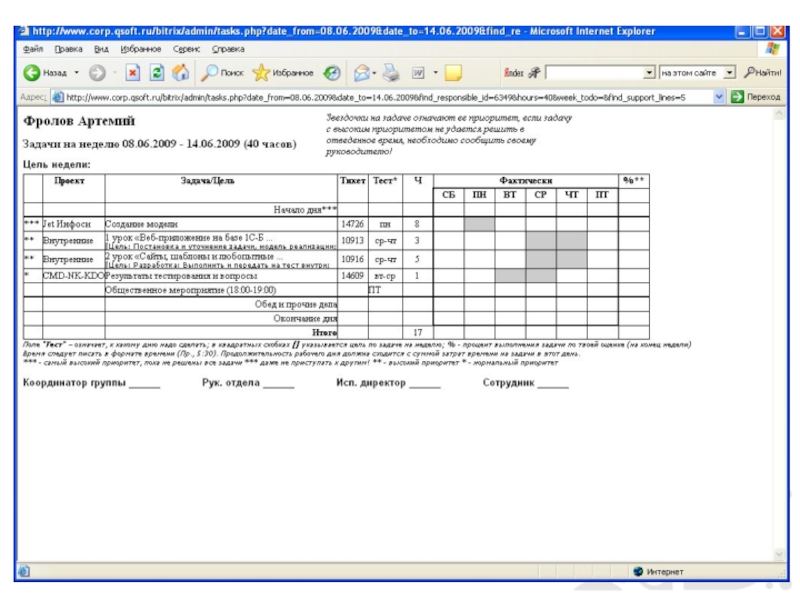The image size is (800, 600).
Task: Open the Файл menu
Action: tap(32, 48)
